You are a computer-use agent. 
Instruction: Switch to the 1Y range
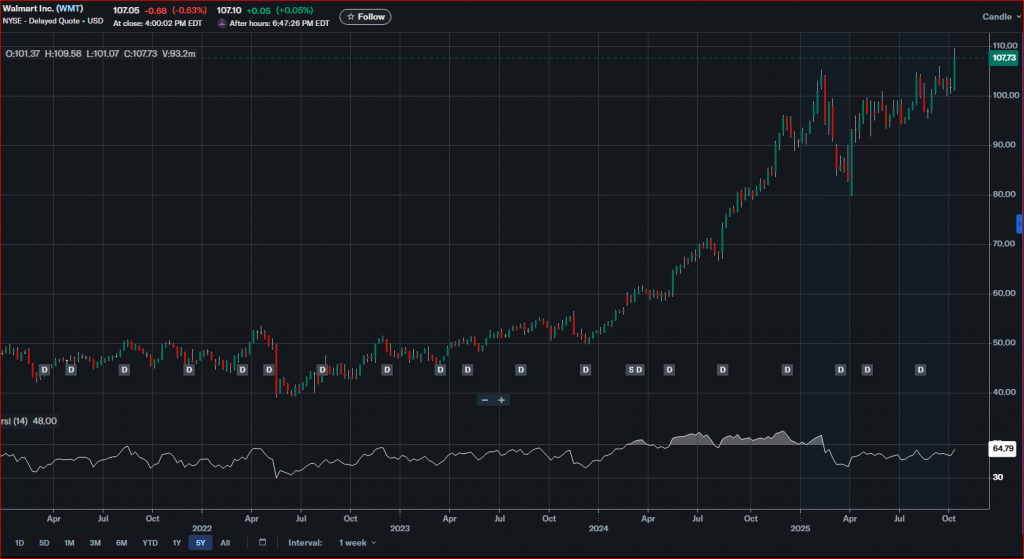[x=176, y=542]
